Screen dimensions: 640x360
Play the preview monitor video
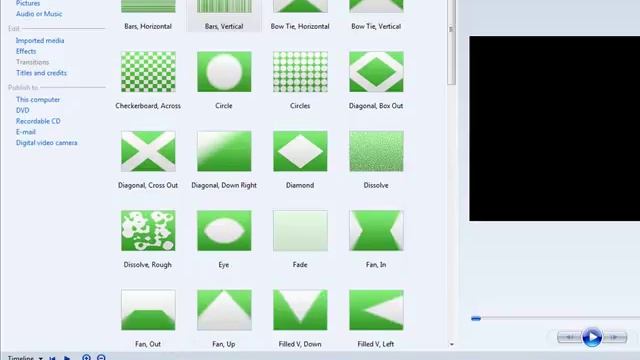click(592, 337)
